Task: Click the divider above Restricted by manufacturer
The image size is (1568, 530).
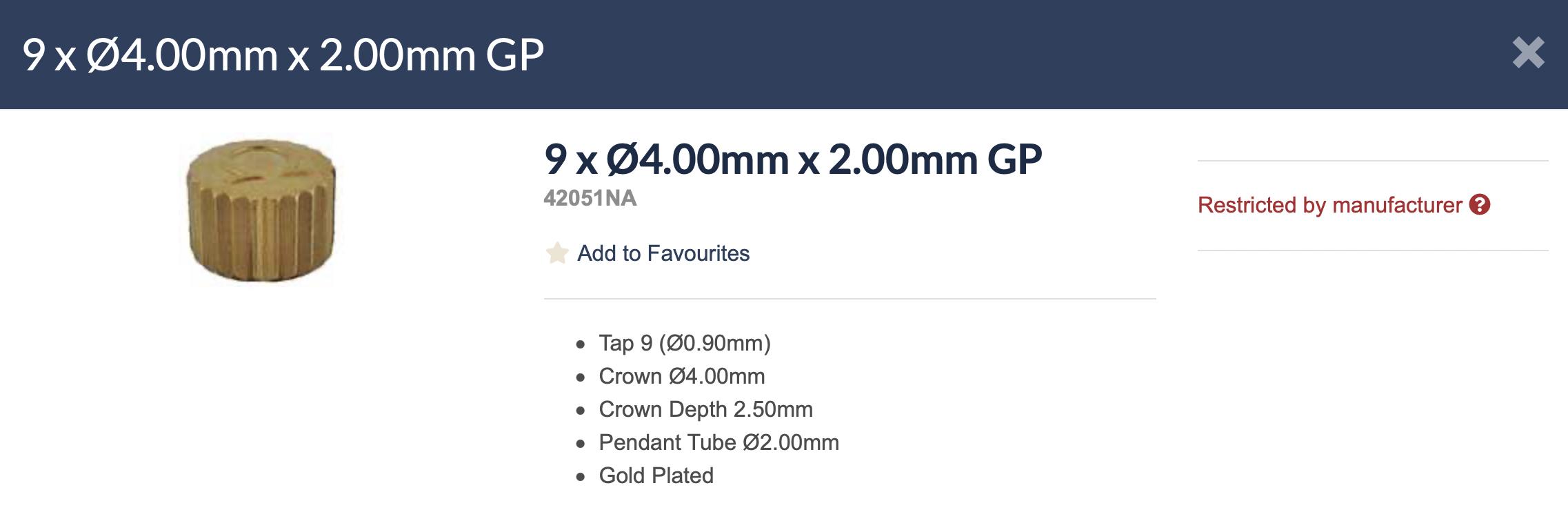Action: click(1372, 161)
